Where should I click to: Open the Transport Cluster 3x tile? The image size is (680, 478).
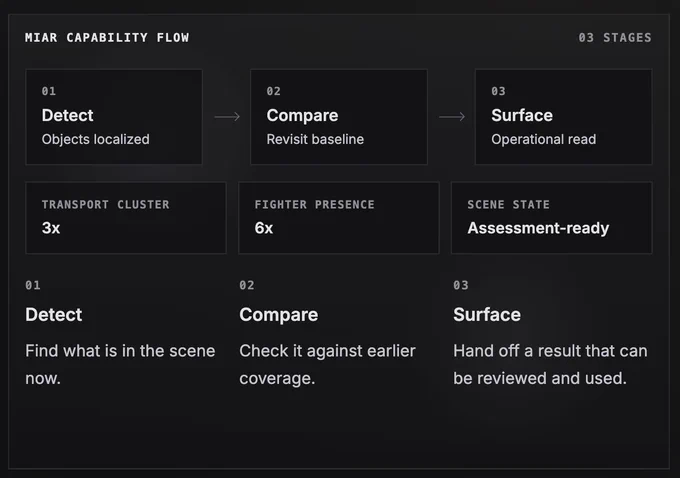(x=126, y=218)
